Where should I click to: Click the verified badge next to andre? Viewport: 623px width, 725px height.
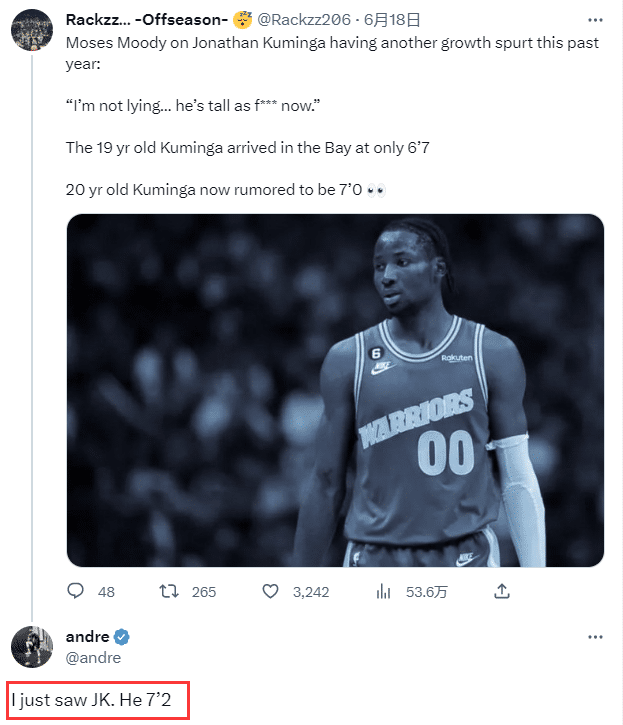pos(123,637)
